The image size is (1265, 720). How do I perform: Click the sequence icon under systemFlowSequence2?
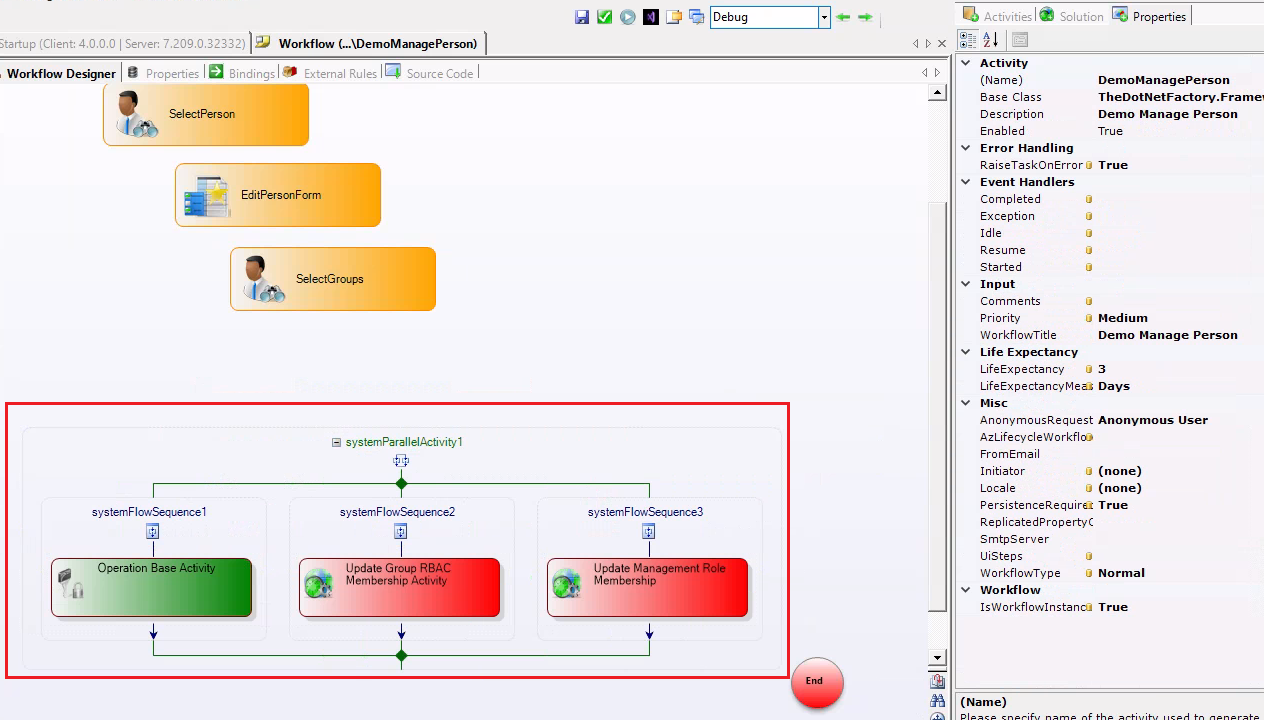401,532
